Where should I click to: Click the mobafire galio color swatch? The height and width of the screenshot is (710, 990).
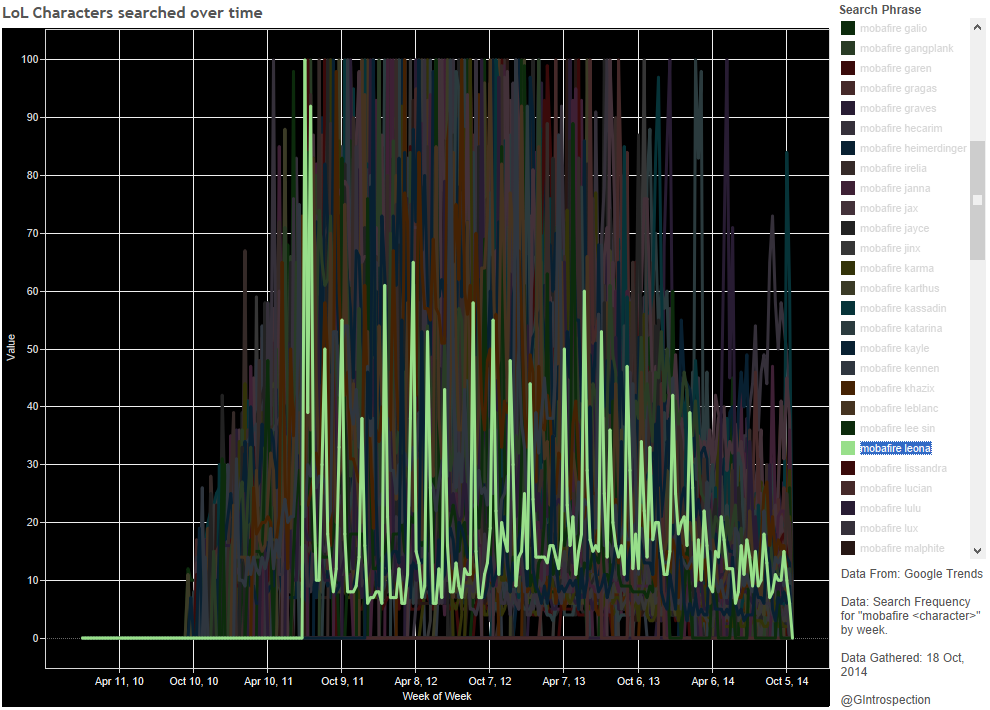(848, 28)
